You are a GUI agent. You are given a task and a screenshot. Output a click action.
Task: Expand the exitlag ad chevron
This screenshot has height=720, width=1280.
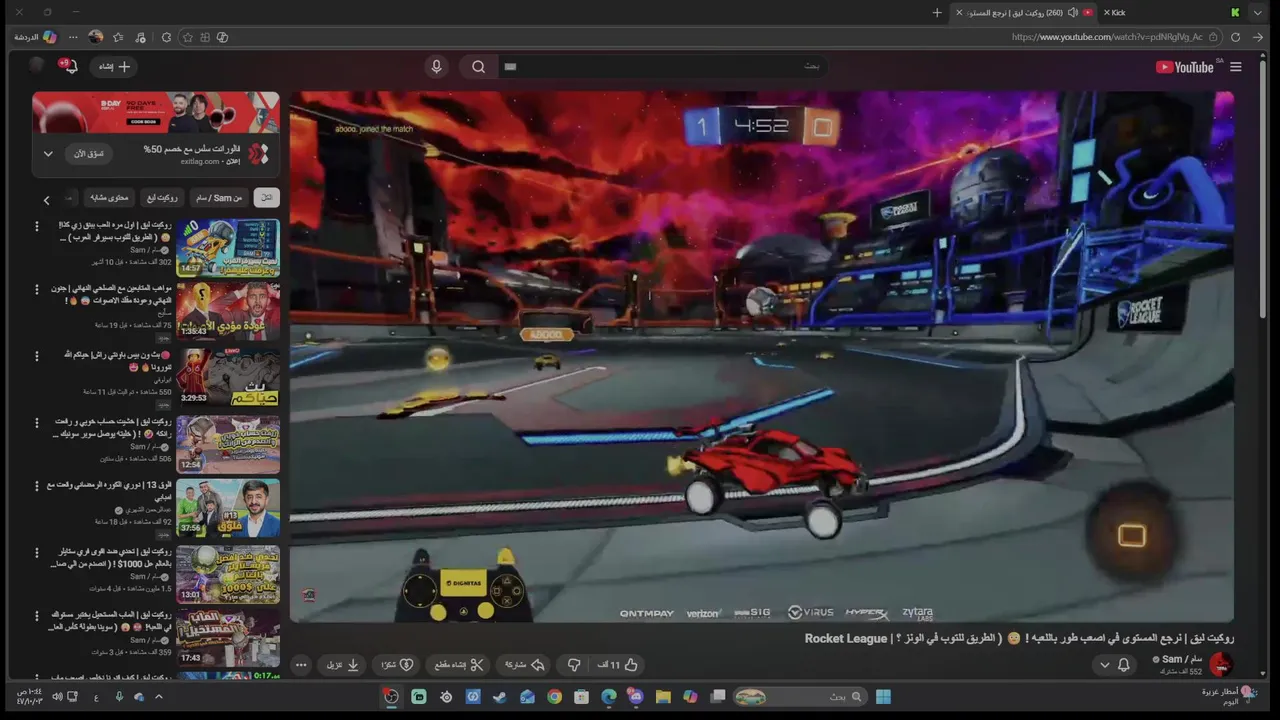point(47,154)
